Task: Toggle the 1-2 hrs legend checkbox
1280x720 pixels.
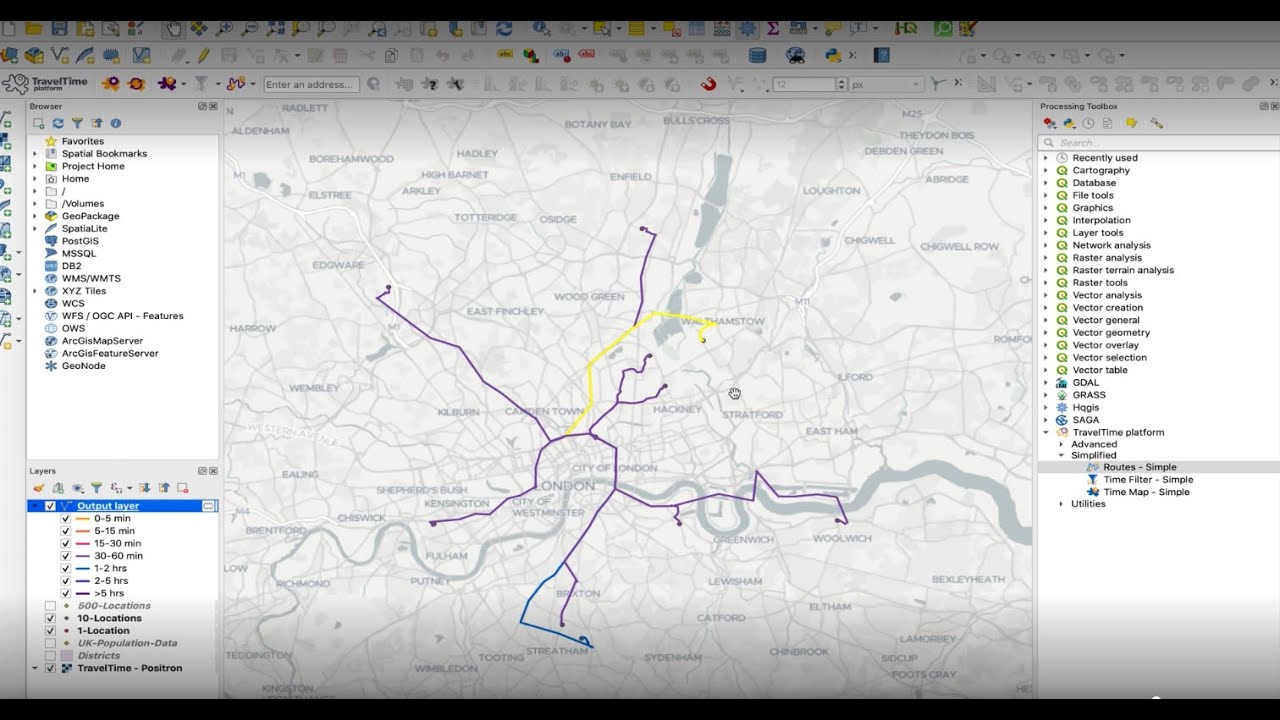Action: point(65,568)
